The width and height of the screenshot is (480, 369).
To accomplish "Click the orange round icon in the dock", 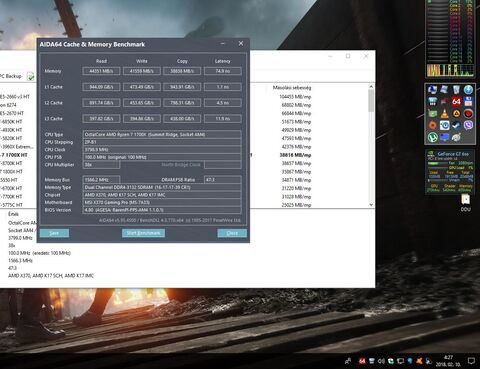I will click(x=433, y=125).
